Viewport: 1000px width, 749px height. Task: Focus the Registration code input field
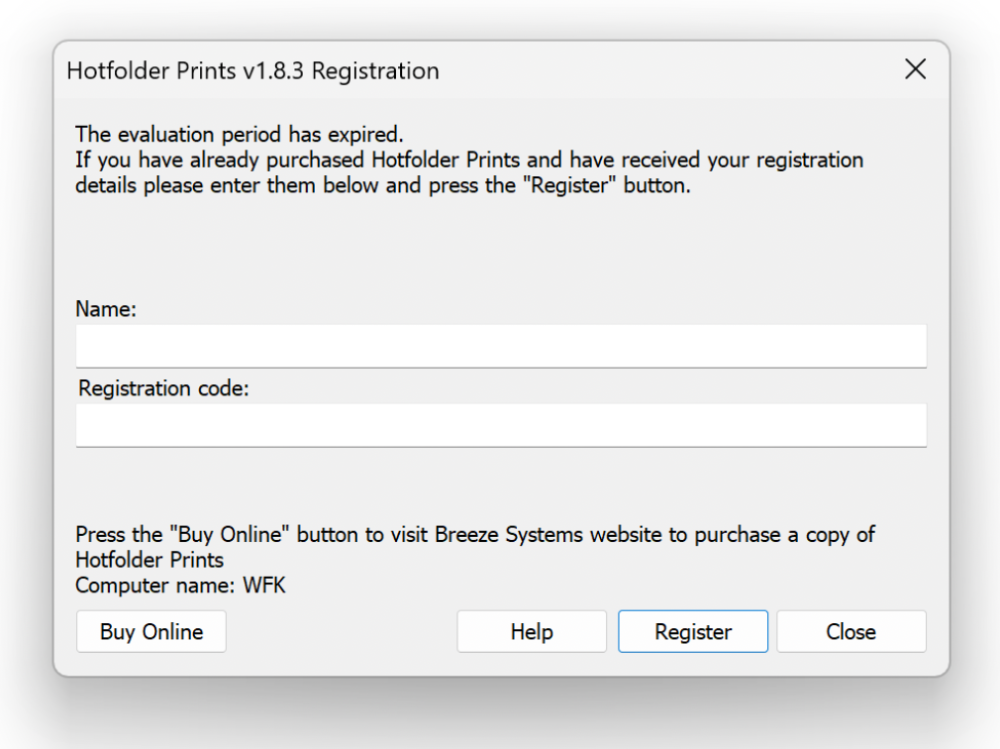click(501, 425)
